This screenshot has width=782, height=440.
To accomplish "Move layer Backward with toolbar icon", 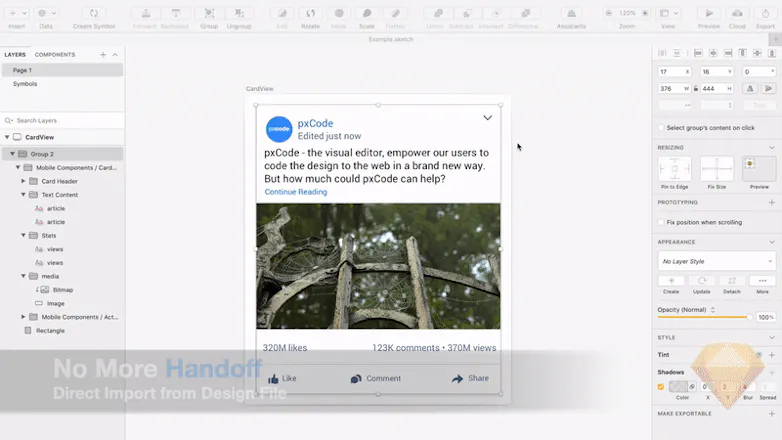I will (x=175, y=13).
